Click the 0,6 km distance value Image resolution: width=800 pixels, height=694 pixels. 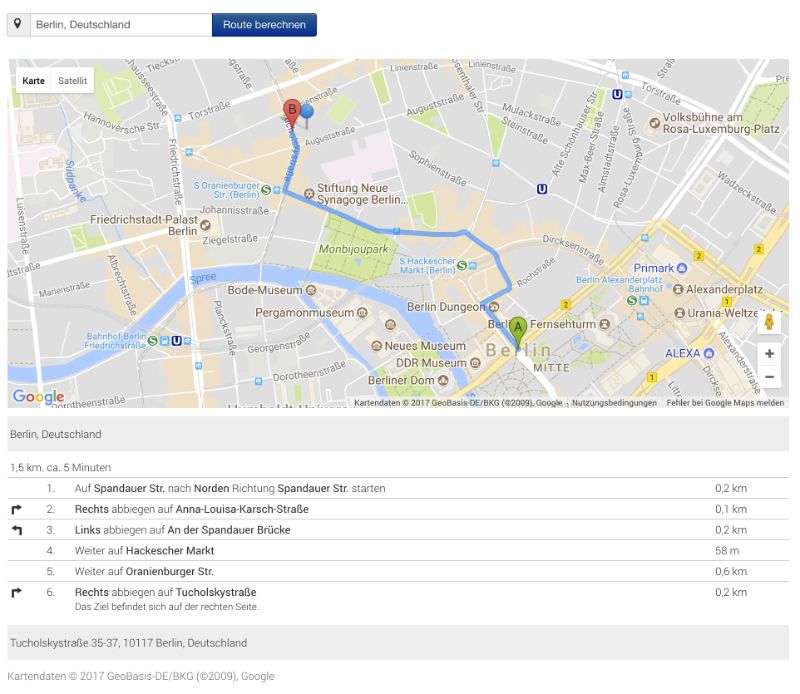click(x=731, y=572)
